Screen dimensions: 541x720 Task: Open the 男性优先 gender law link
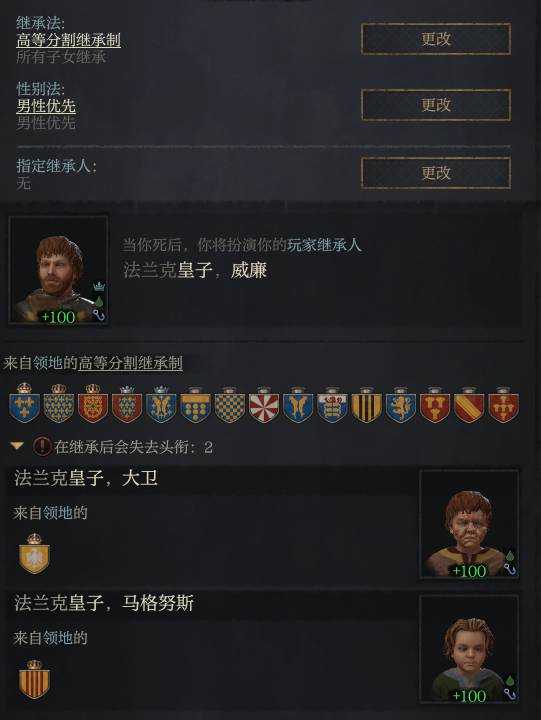pyautogui.click(x=46, y=106)
